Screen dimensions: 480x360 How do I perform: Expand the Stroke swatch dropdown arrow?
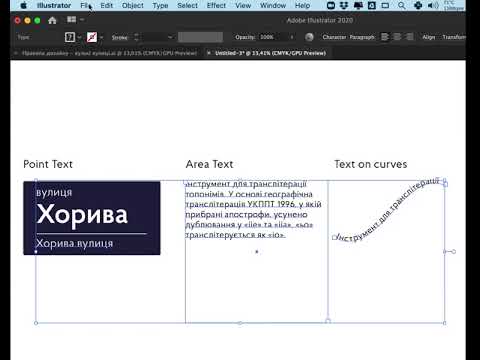point(101,37)
